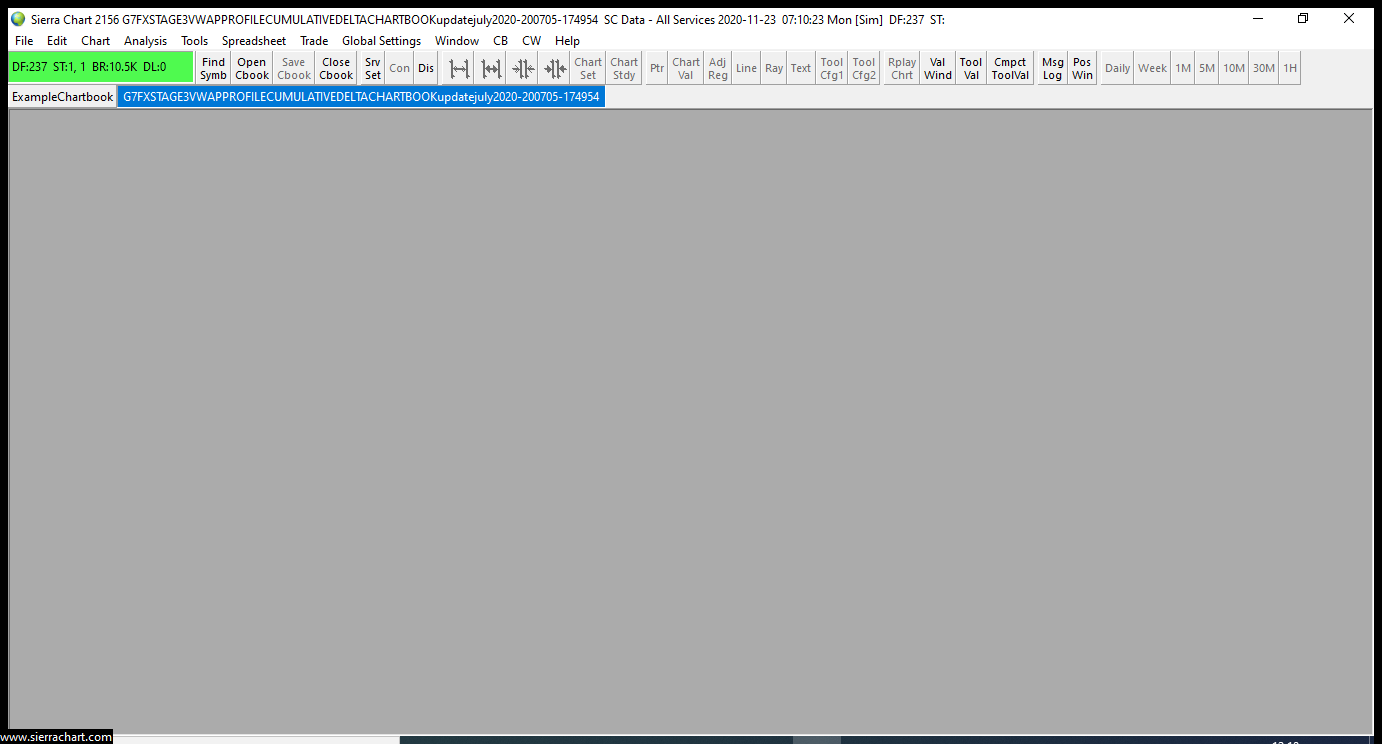This screenshot has width=1382, height=744.
Task: Open the Spreadsheet menu
Action: tap(254, 41)
